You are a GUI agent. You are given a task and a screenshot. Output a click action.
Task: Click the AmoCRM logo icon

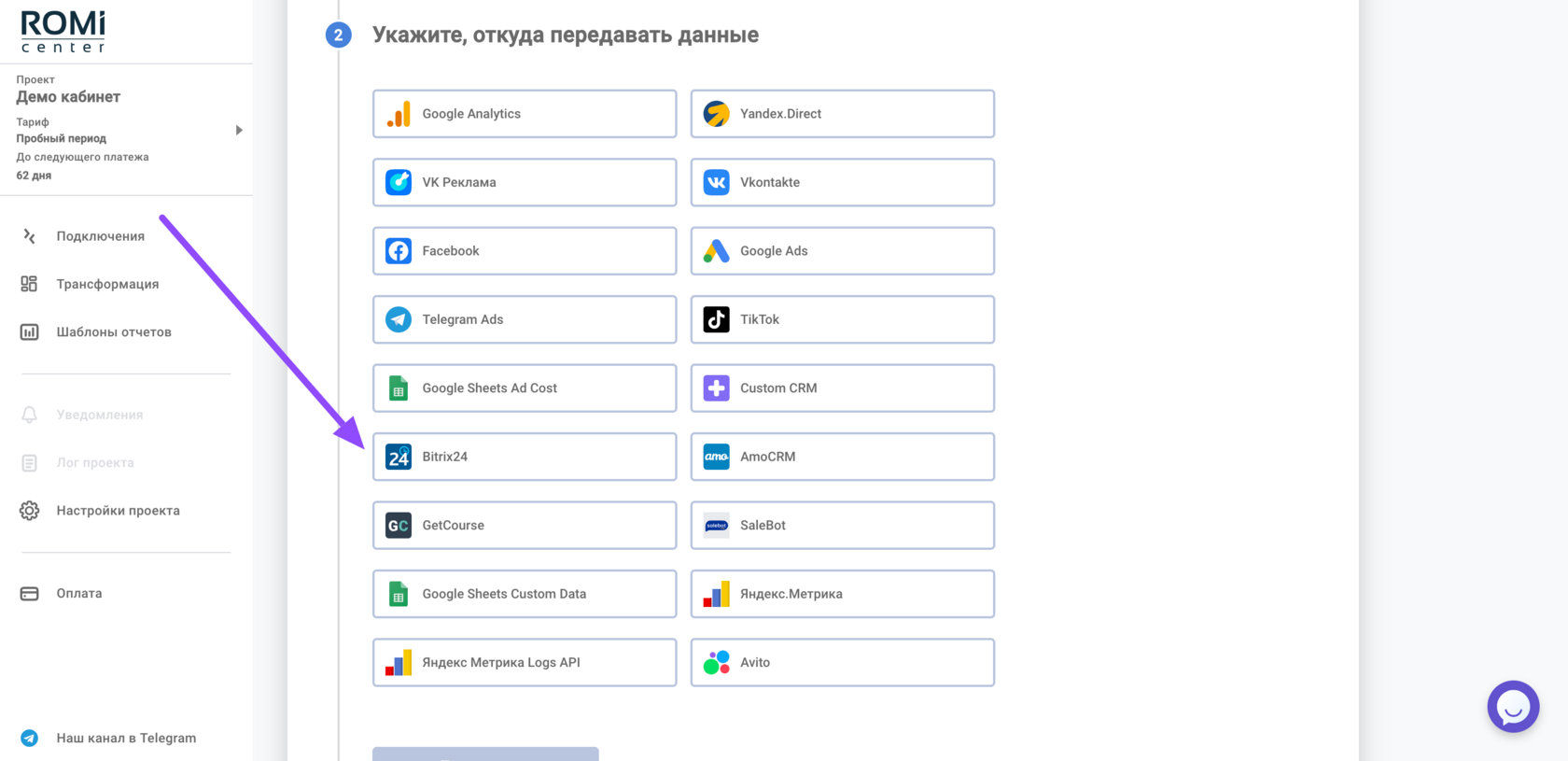(716, 457)
